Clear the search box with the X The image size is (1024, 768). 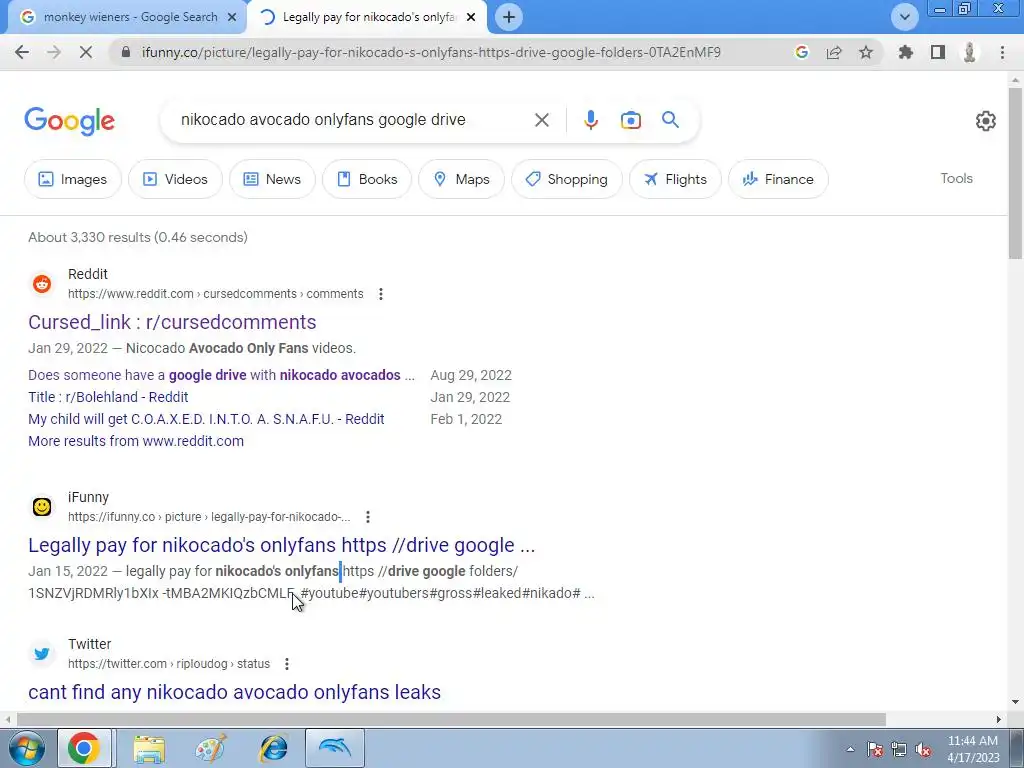pyautogui.click(x=541, y=120)
